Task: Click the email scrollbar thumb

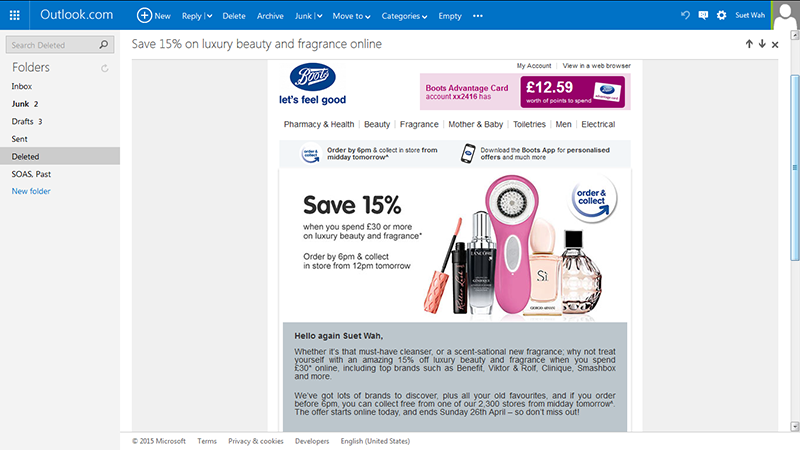Action: pyautogui.click(x=794, y=167)
